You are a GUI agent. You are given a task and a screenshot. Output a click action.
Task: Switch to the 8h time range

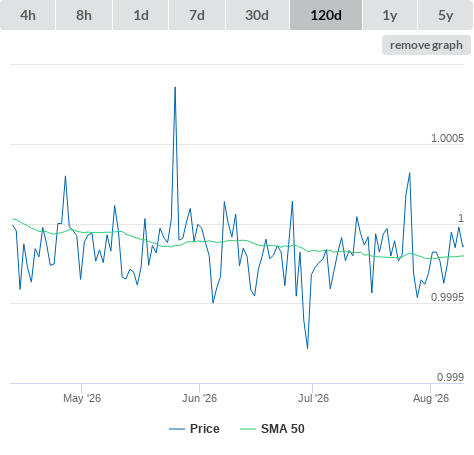pos(84,15)
